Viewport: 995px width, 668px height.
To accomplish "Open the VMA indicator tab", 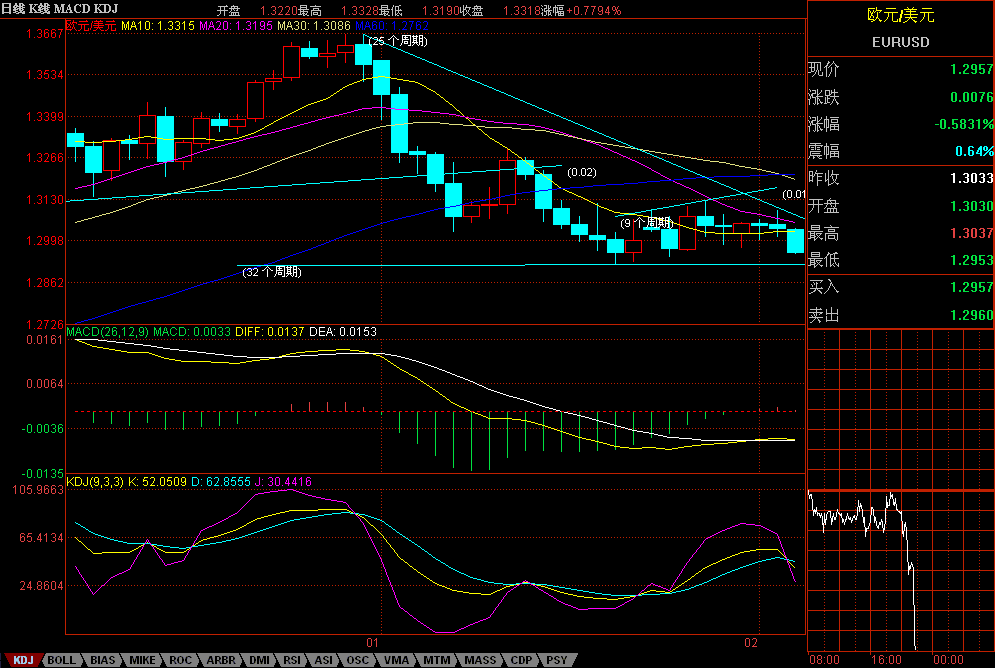I will click(x=396, y=660).
